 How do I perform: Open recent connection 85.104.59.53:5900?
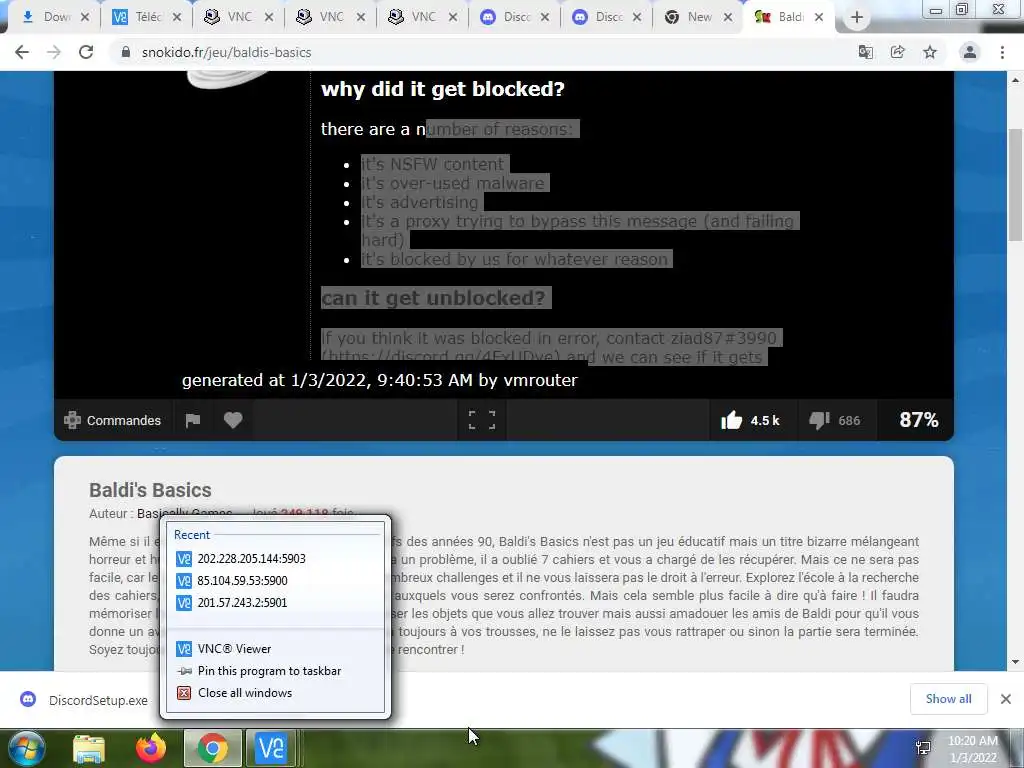(274, 581)
